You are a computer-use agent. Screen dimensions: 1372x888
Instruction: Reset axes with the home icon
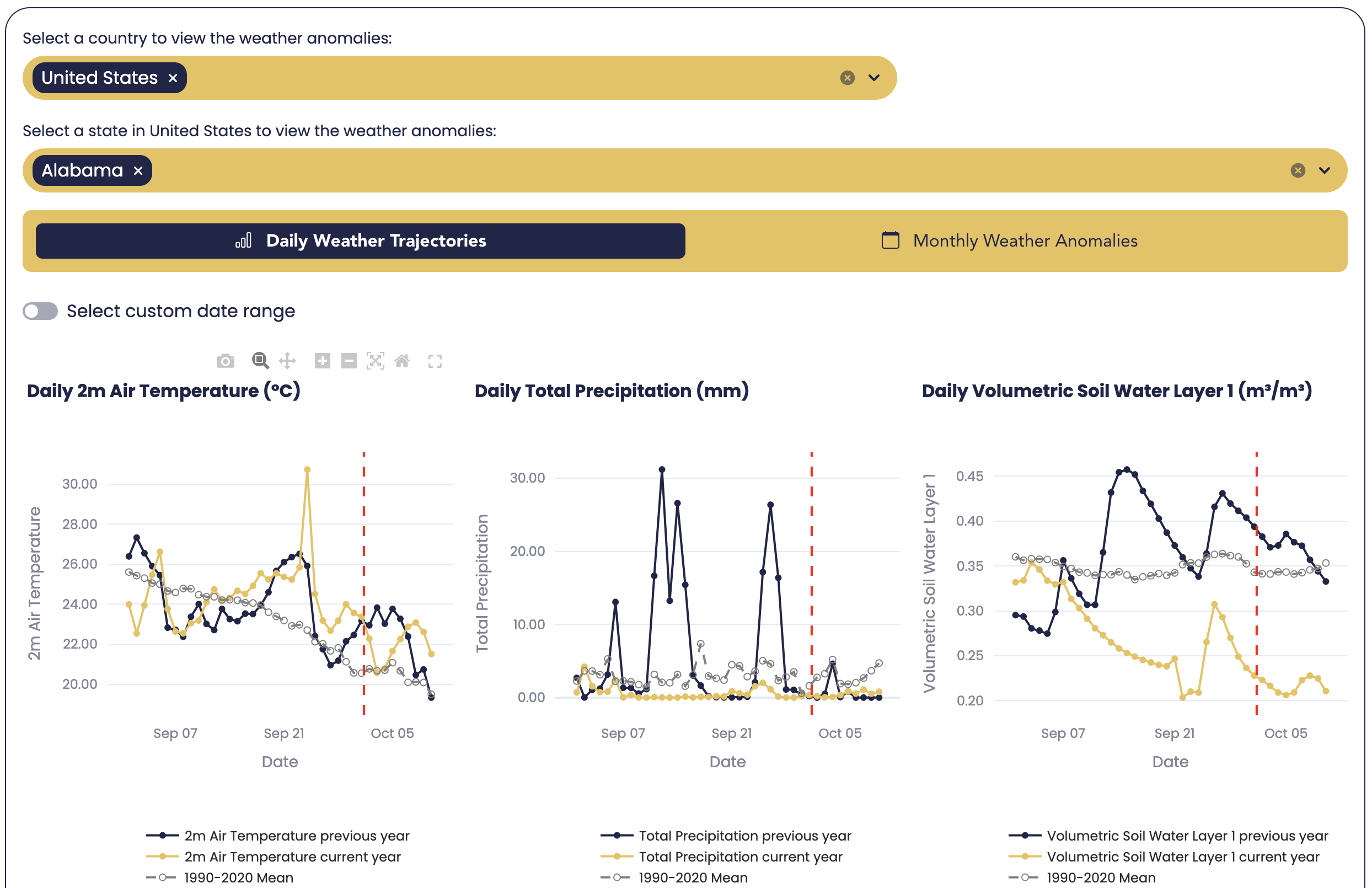(x=402, y=362)
